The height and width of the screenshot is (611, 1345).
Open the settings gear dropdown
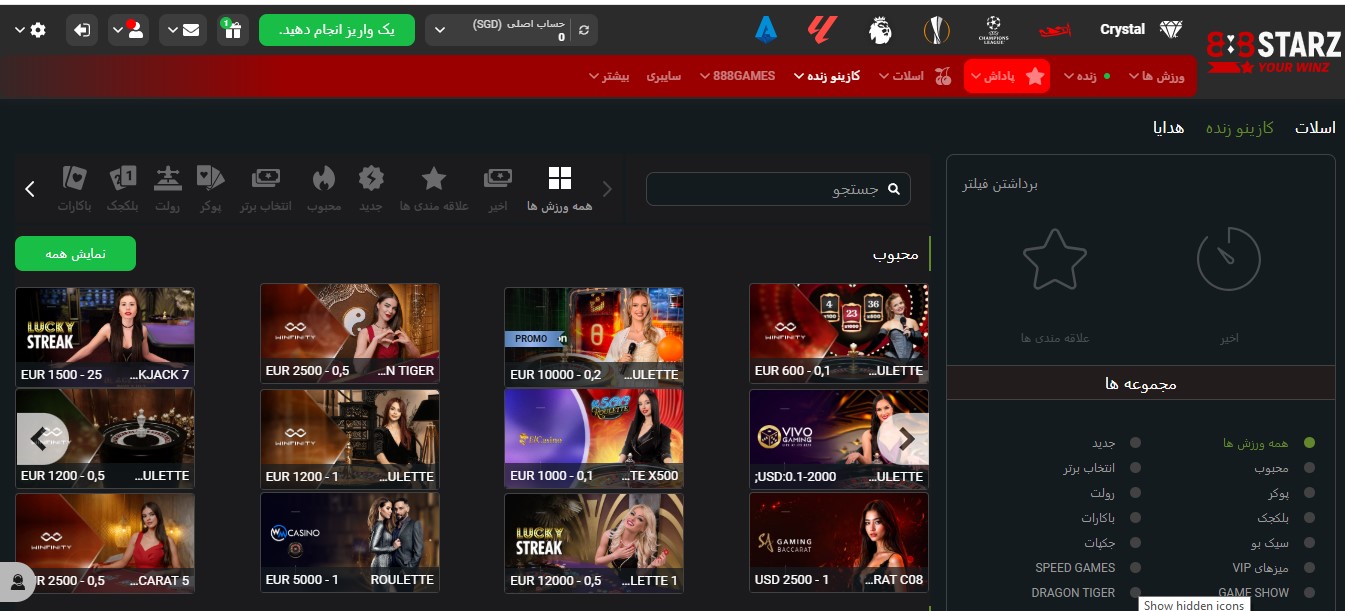pyautogui.click(x=31, y=30)
